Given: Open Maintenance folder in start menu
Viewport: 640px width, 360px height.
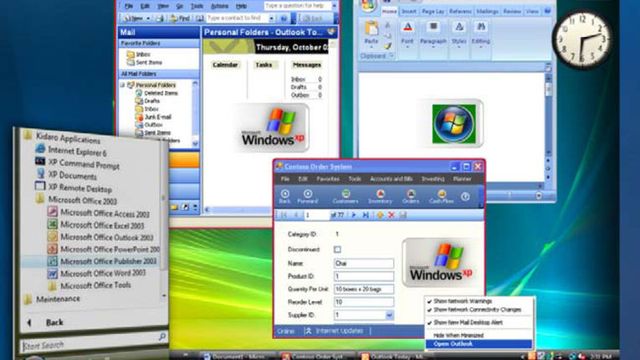Looking at the screenshot, I should [52, 299].
